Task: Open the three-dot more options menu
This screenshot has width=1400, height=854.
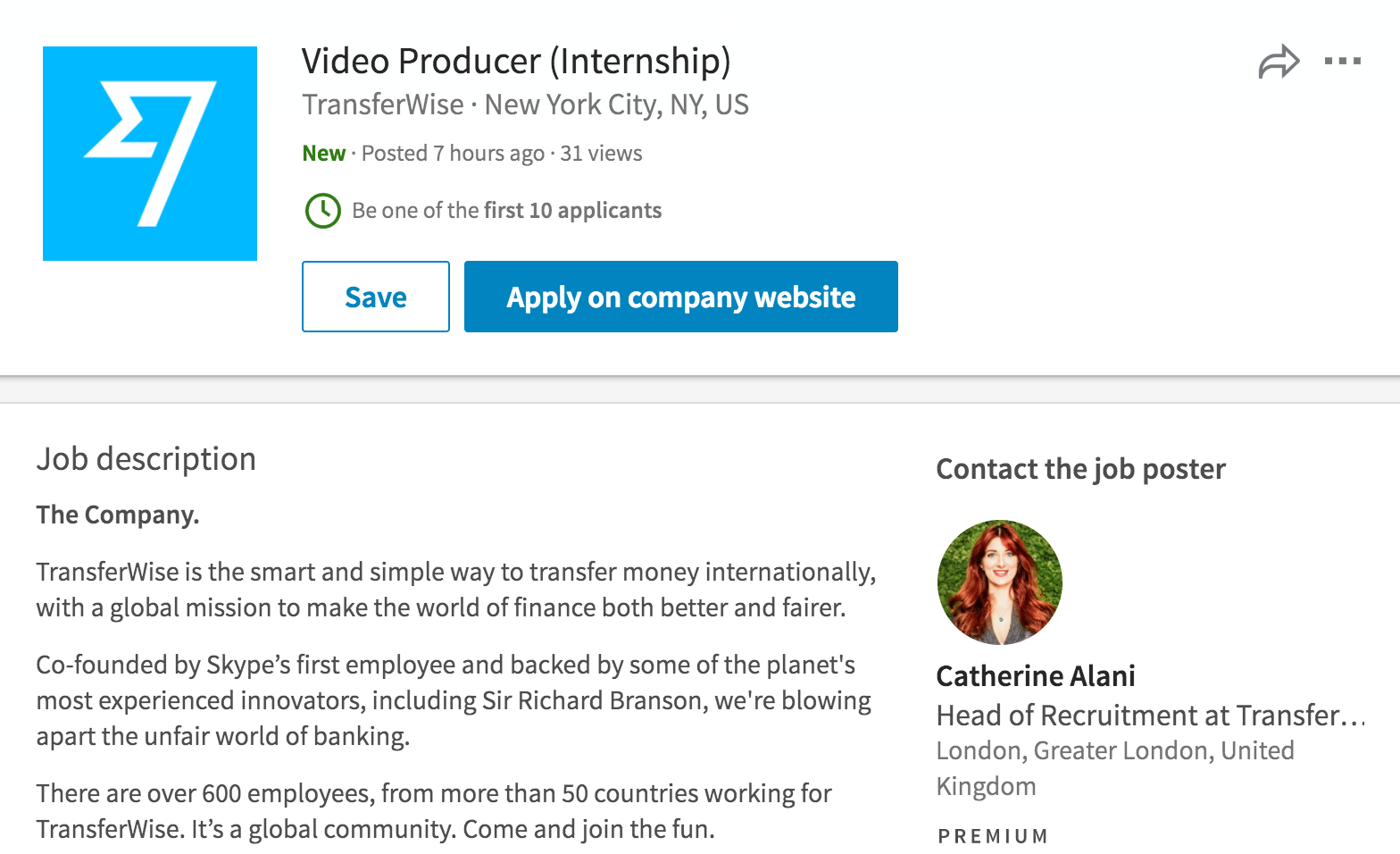Action: 1342,62
